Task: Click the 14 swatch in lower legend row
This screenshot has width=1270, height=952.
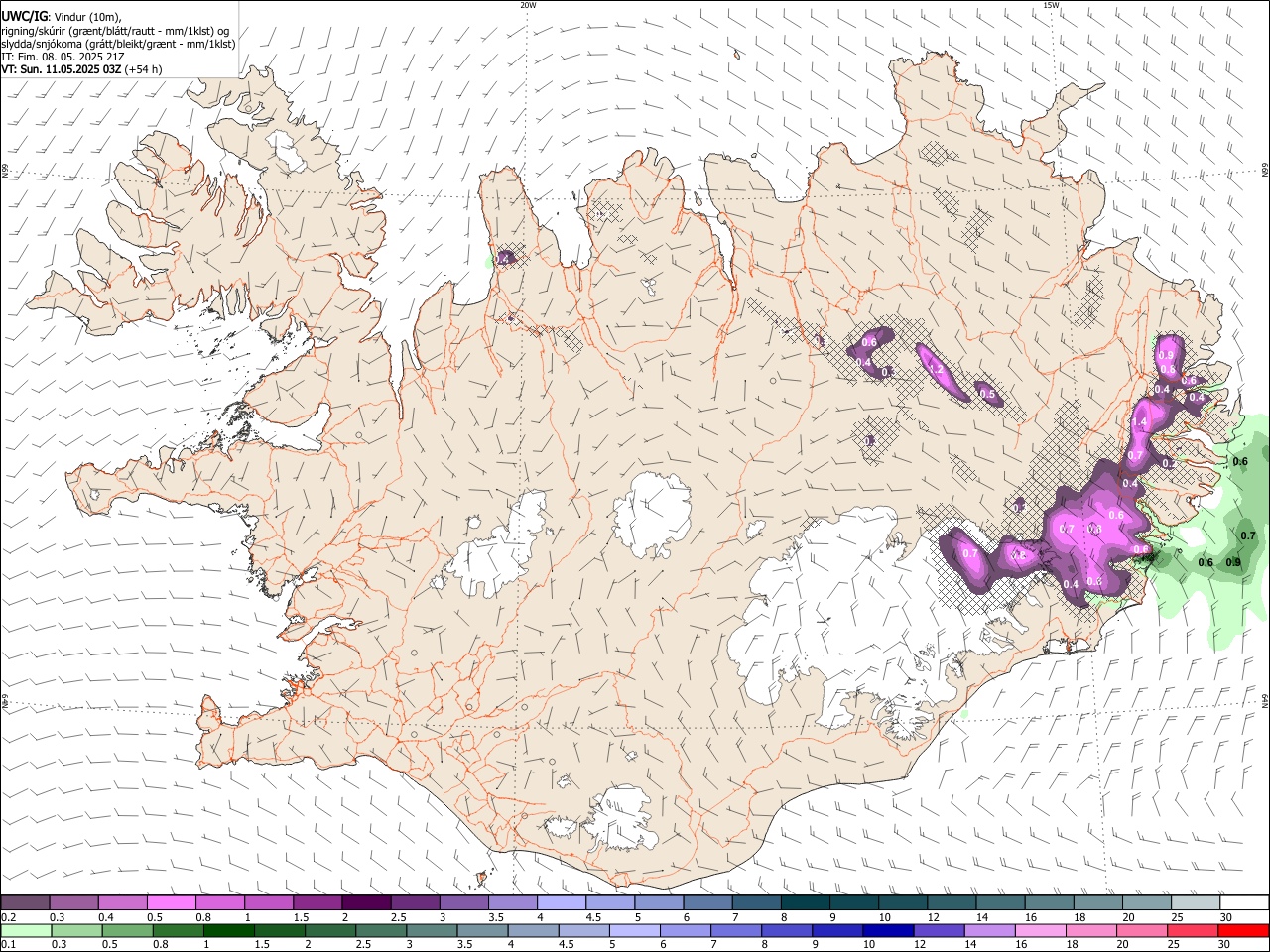Action: point(989,931)
